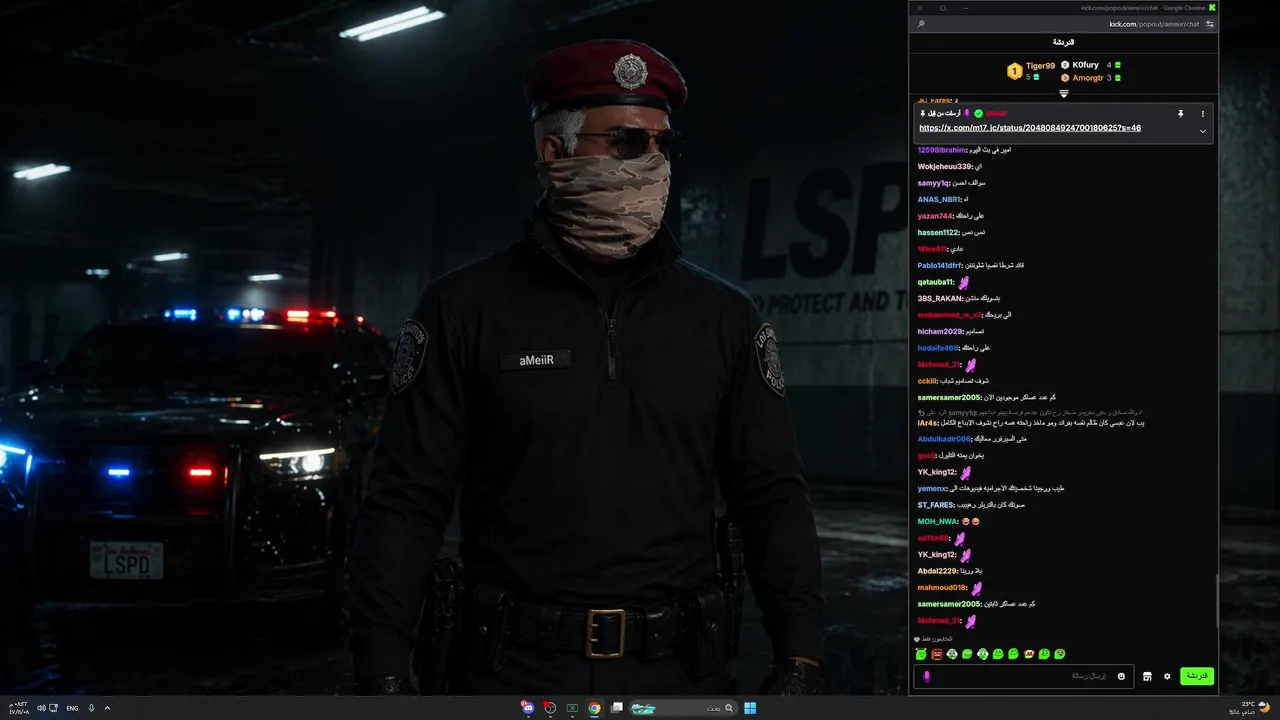
Task: Open chat settings gear icon
Action: (1166, 677)
